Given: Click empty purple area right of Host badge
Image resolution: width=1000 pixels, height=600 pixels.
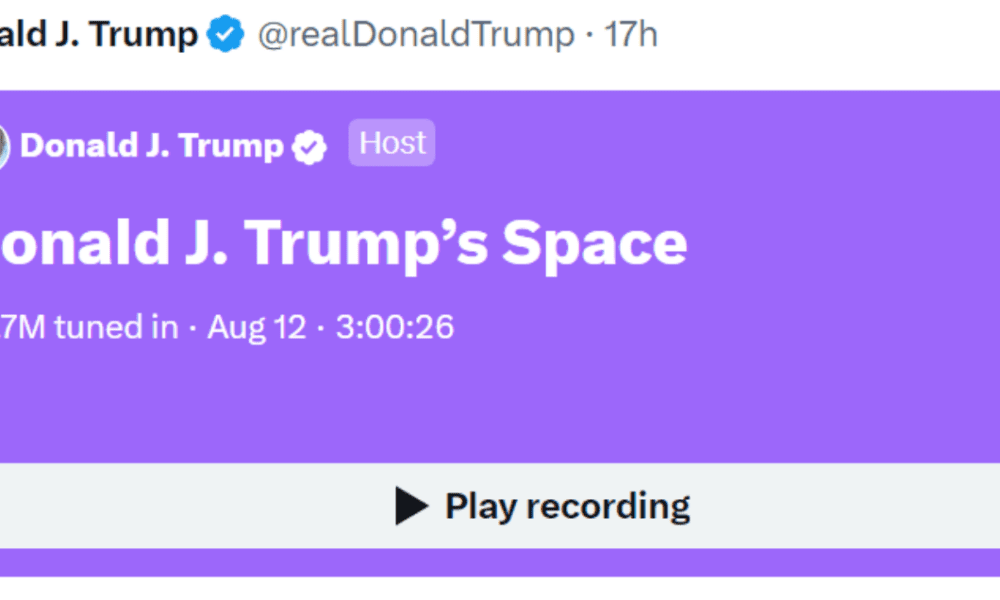Looking at the screenshot, I should click(700, 145).
